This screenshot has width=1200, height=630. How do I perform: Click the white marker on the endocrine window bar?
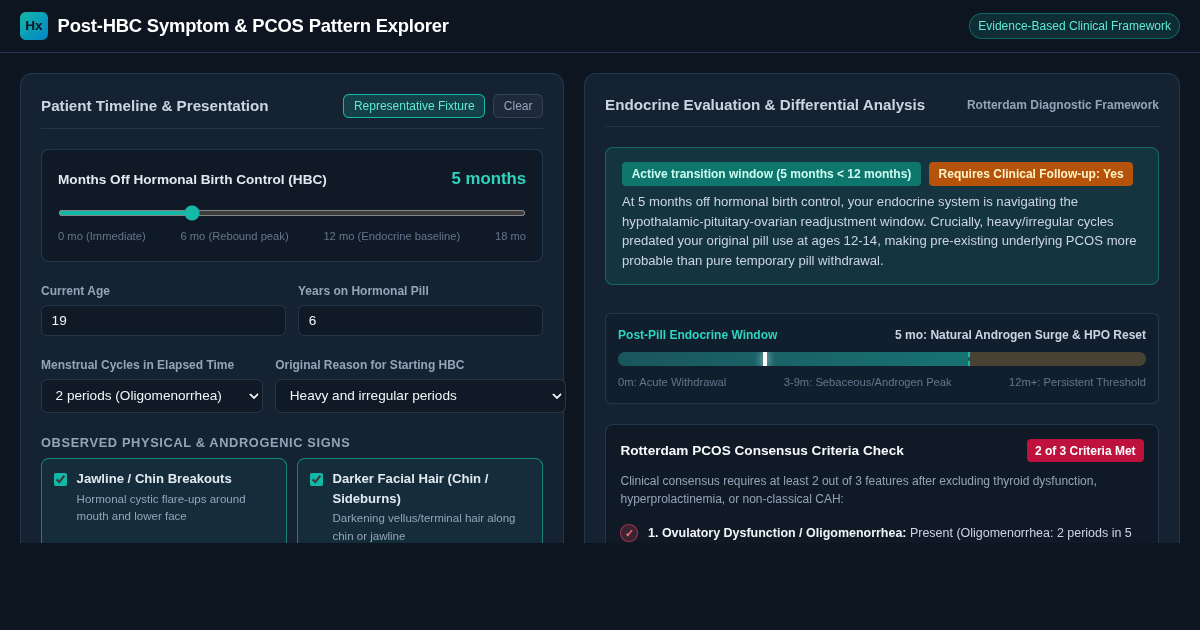click(x=765, y=359)
